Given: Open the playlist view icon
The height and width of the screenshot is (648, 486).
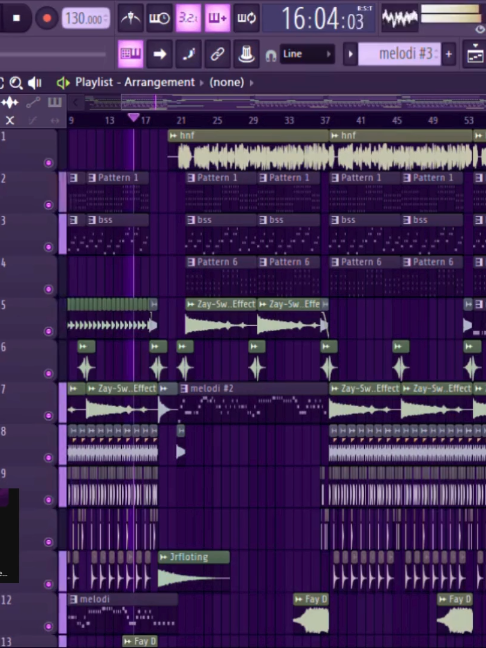Looking at the screenshot, I should pyautogui.click(x=131, y=54).
